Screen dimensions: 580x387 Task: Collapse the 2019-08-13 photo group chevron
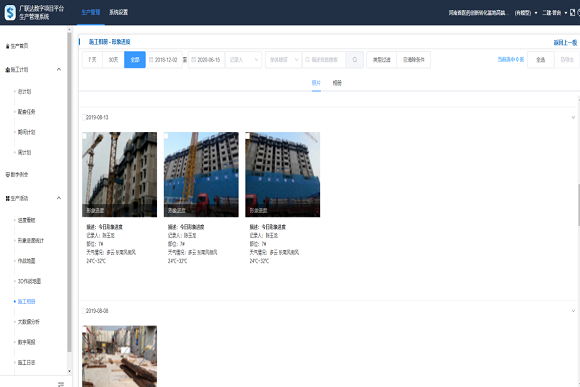(573, 117)
